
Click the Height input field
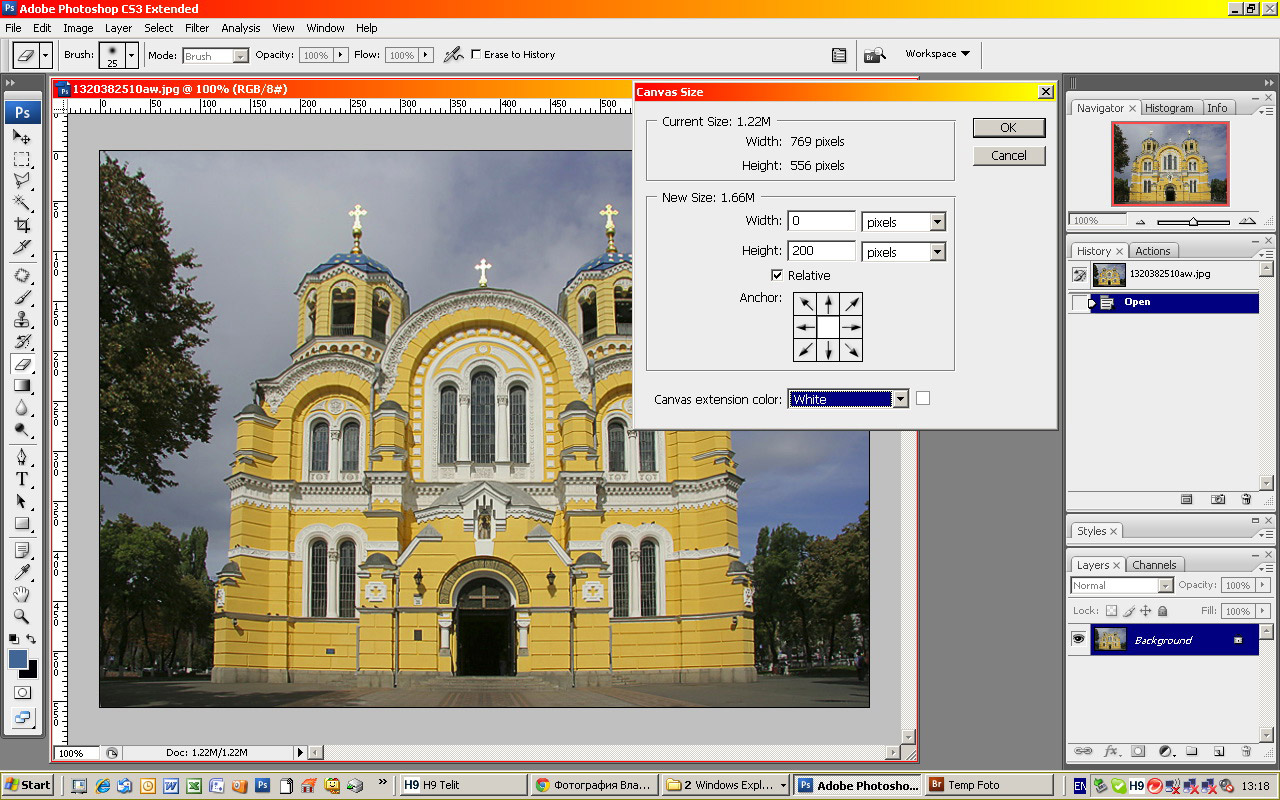821,251
